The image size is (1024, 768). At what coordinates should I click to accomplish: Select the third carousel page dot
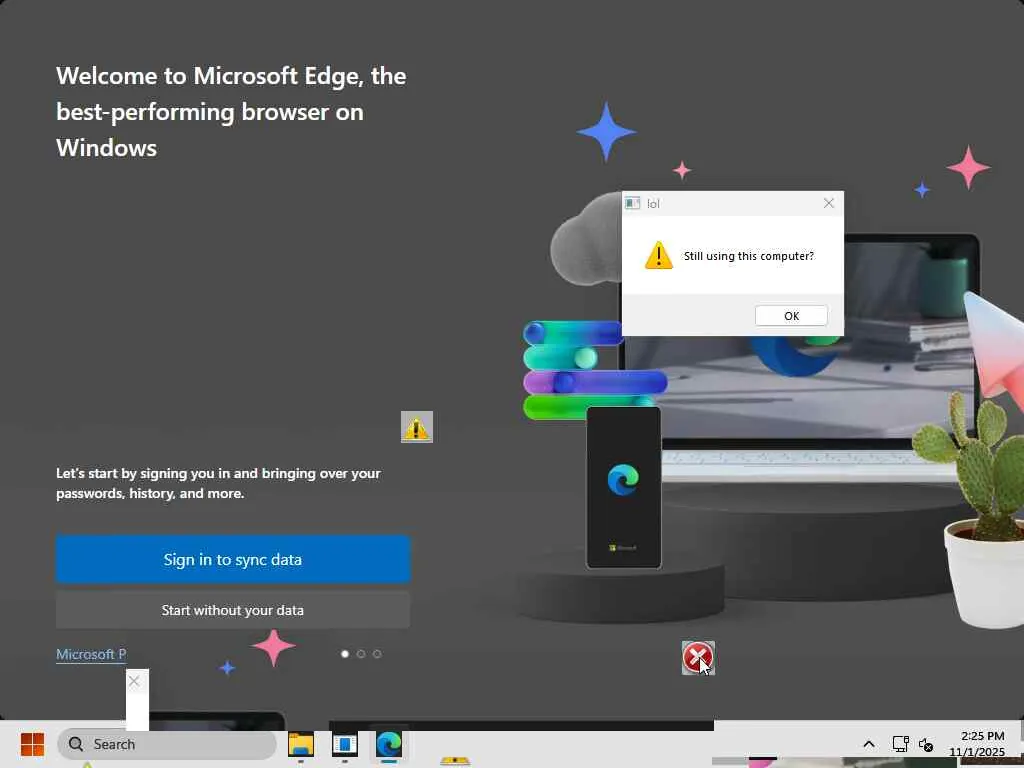[377, 654]
